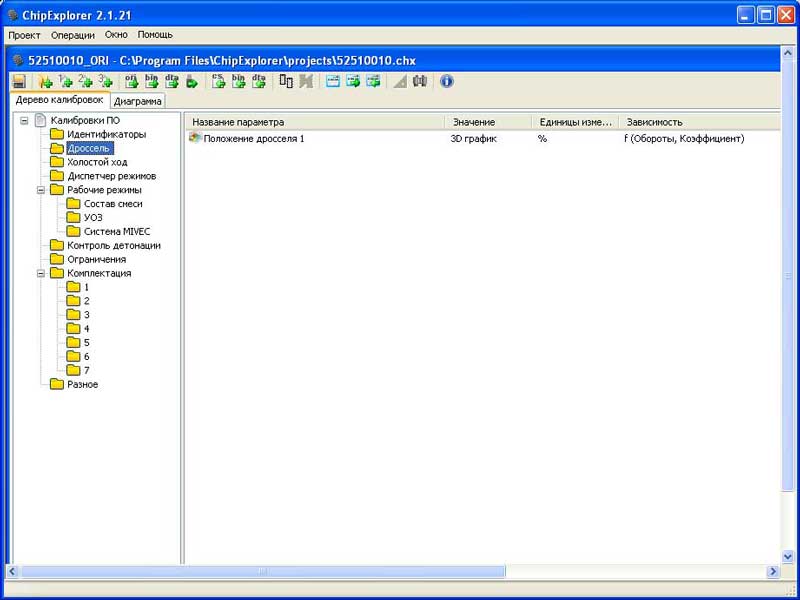Collapse the Рабочие режимы tree branch
The width and height of the screenshot is (800, 600).
(x=41, y=190)
